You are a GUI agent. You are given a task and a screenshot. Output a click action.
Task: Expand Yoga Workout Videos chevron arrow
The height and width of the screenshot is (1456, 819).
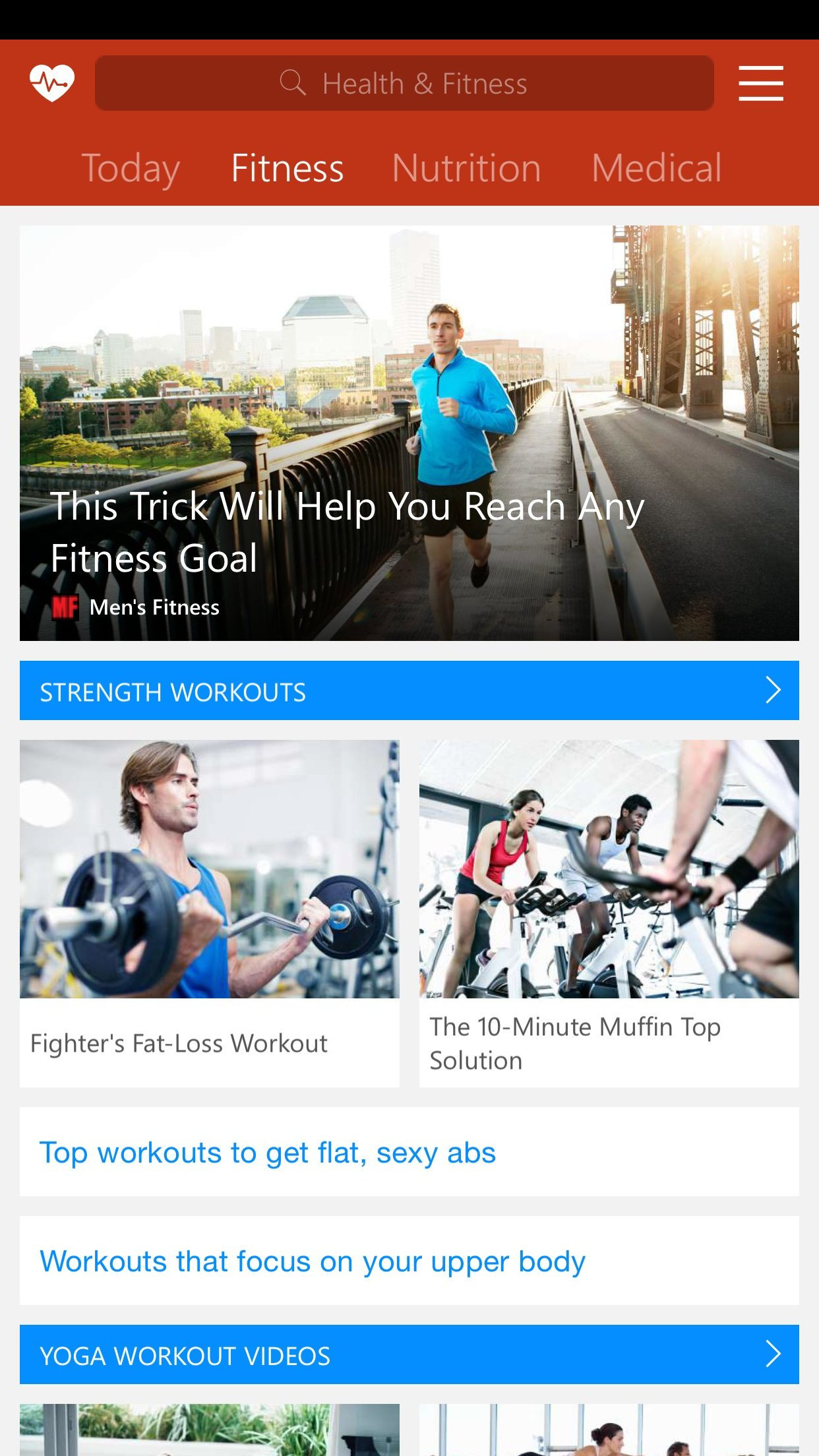(x=773, y=1354)
